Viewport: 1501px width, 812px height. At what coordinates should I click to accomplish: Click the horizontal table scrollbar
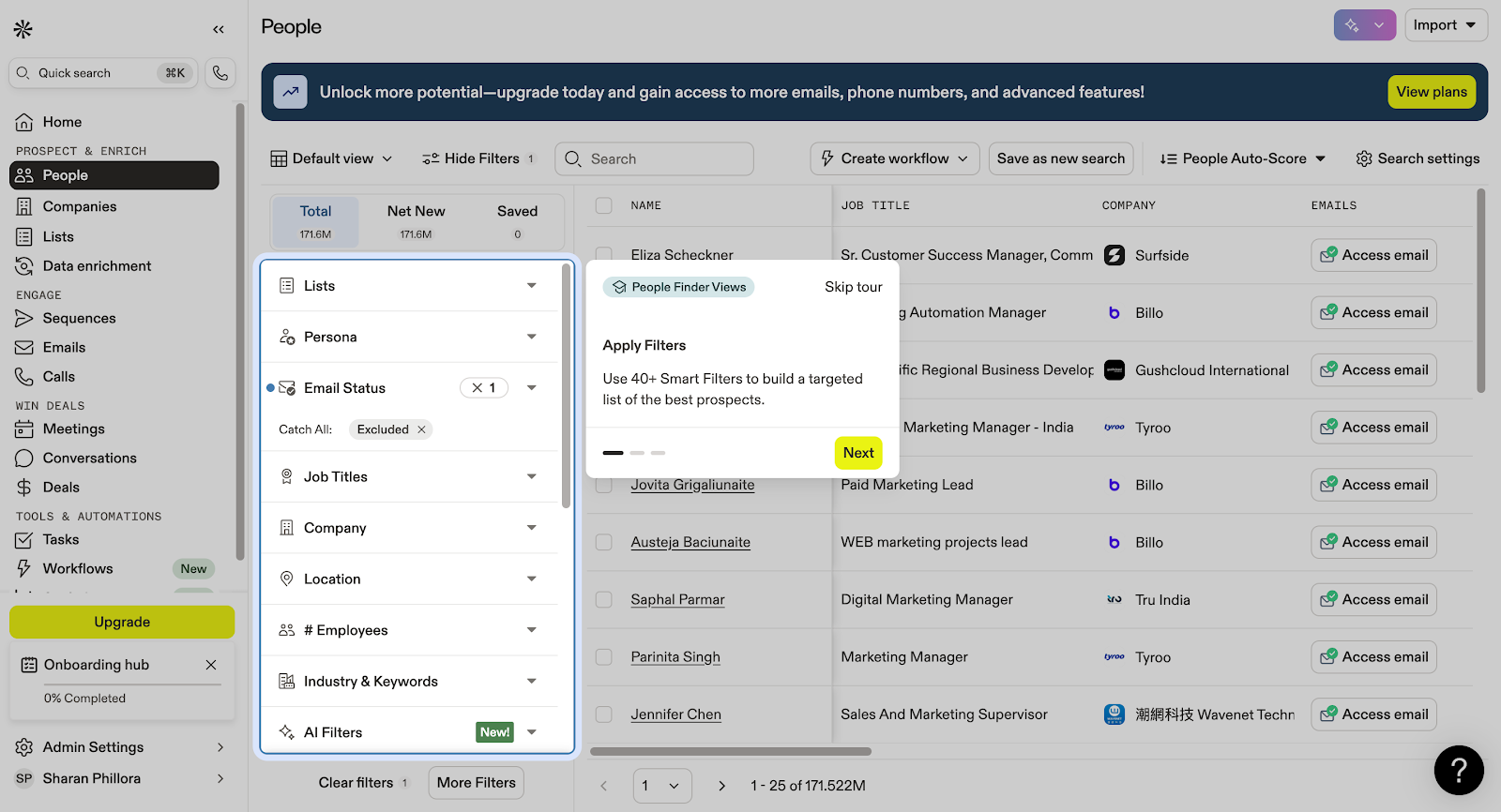pyautogui.click(x=731, y=751)
